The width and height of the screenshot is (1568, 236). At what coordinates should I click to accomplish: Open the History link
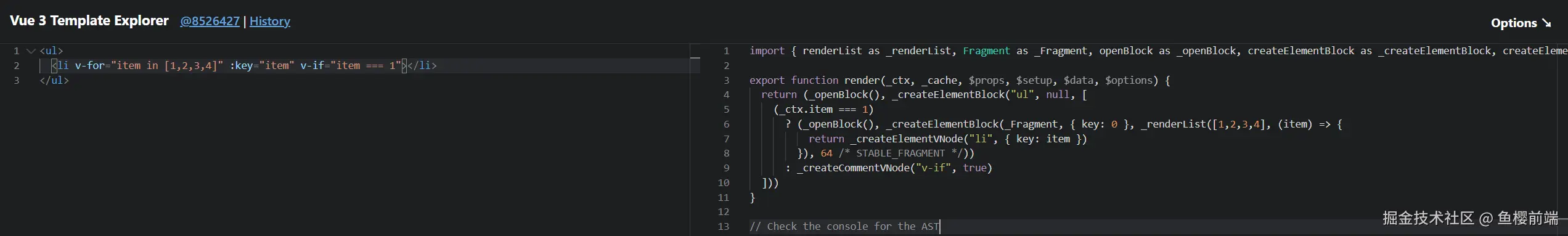(269, 21)
